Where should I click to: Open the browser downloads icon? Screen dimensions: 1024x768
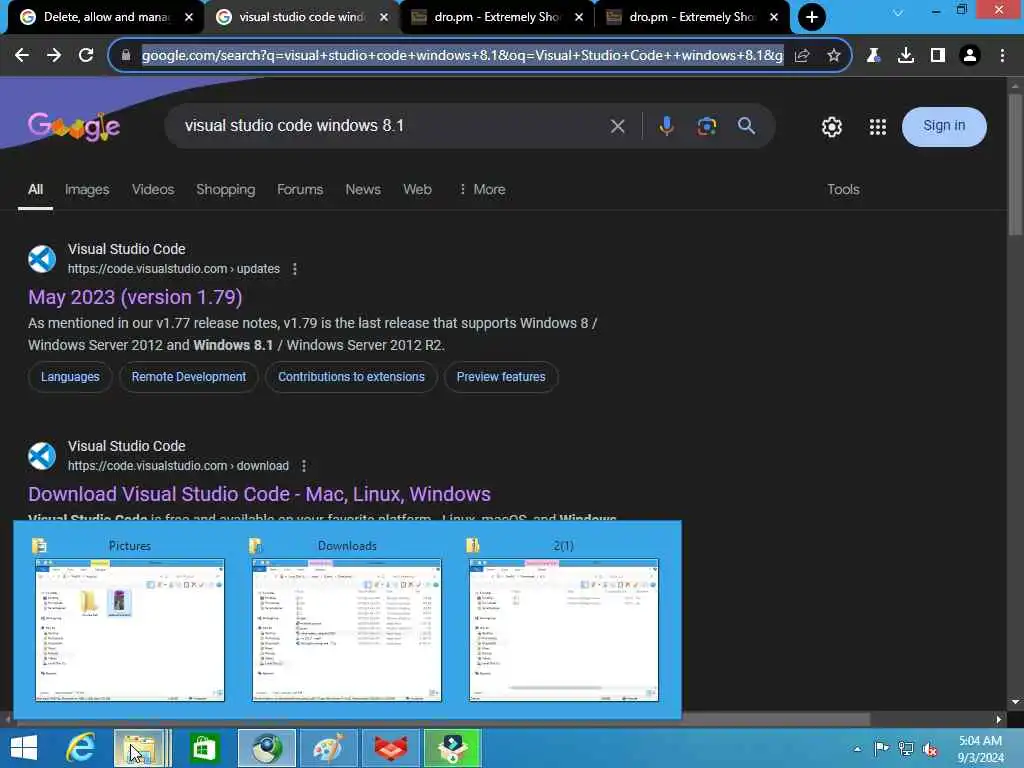pos(906,56)
